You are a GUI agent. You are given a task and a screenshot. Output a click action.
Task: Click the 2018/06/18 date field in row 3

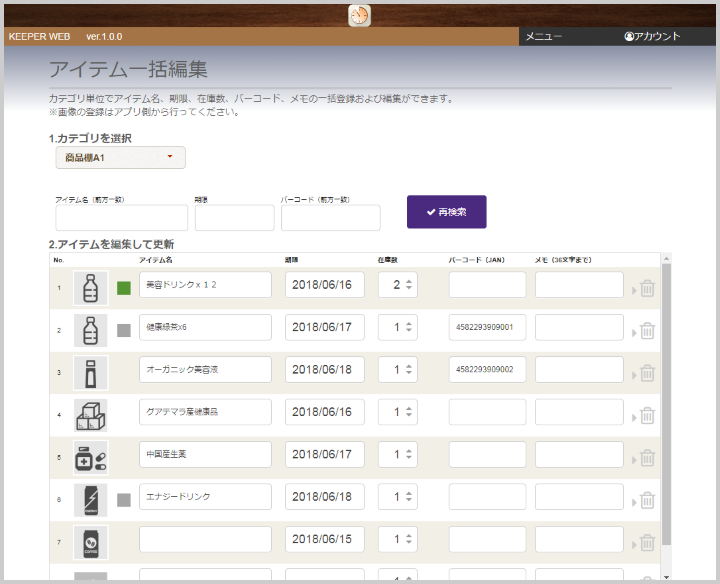[325, 370]
